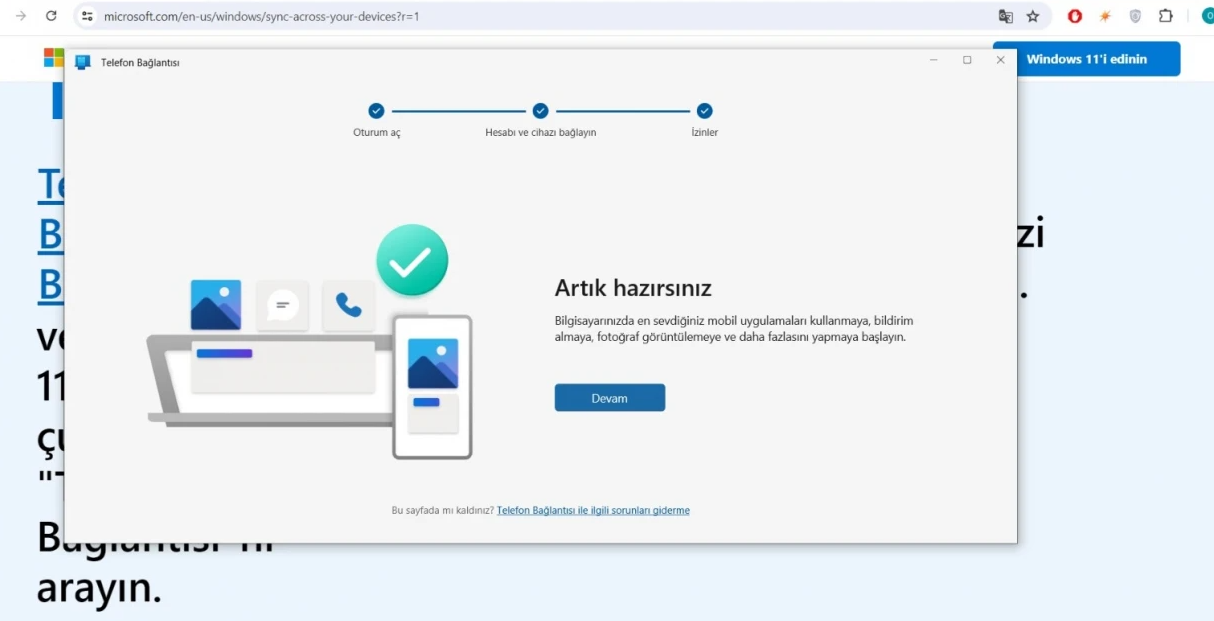Click the browser forward arrow
Screen dimensions: 1214x621
pyautogui.click(x=20, y=16)
